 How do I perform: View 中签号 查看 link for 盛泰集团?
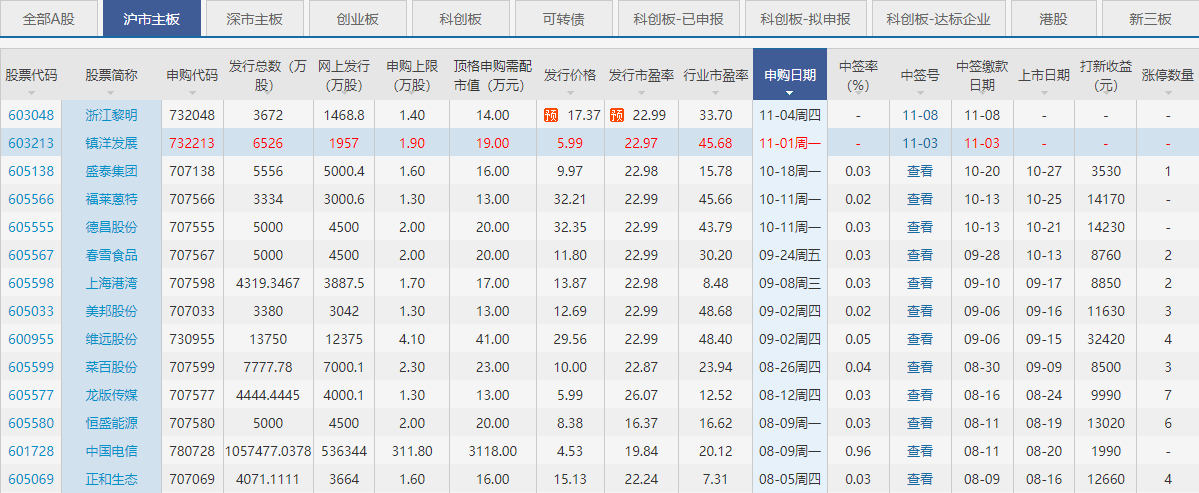[920, 171]
